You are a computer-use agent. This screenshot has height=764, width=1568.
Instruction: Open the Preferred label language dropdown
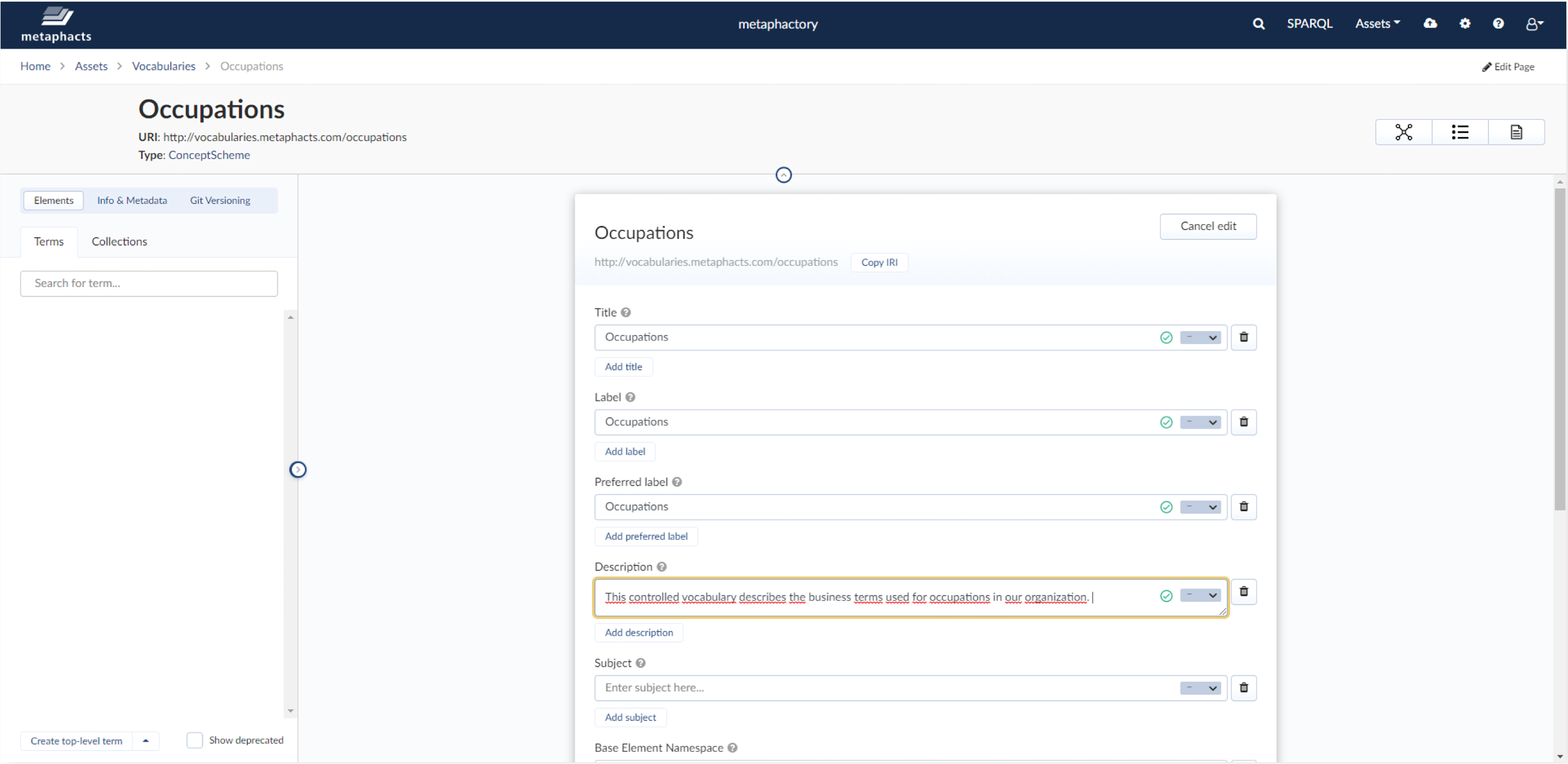point(1200,507)
